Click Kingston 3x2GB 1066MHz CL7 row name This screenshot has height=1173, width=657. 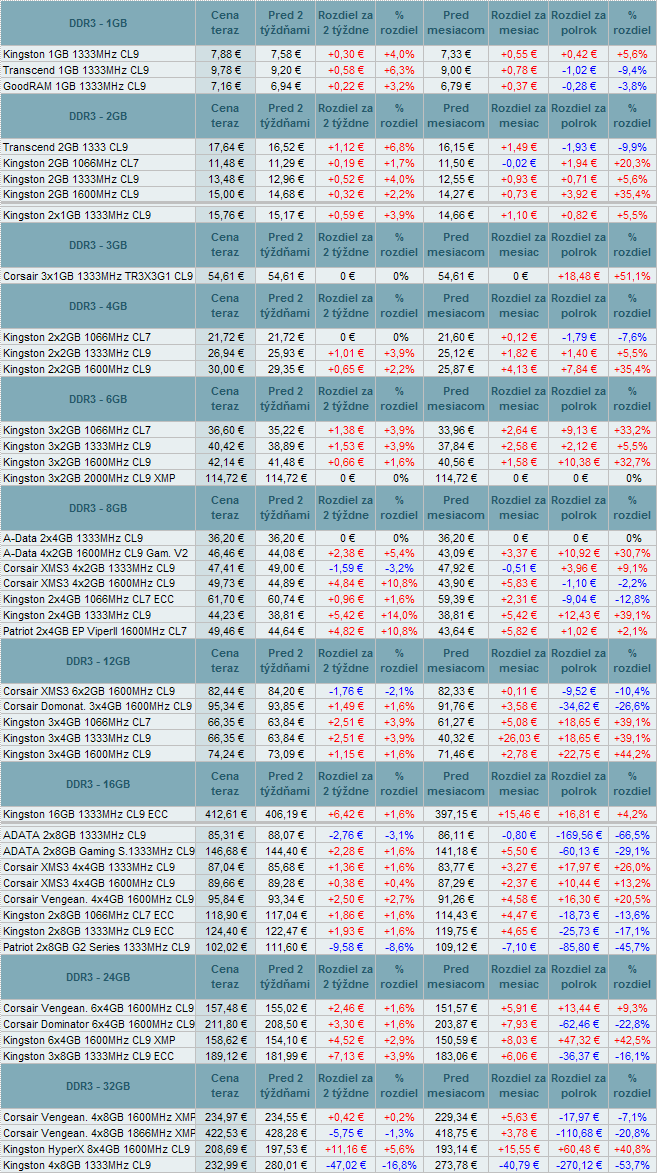[77, 430]
